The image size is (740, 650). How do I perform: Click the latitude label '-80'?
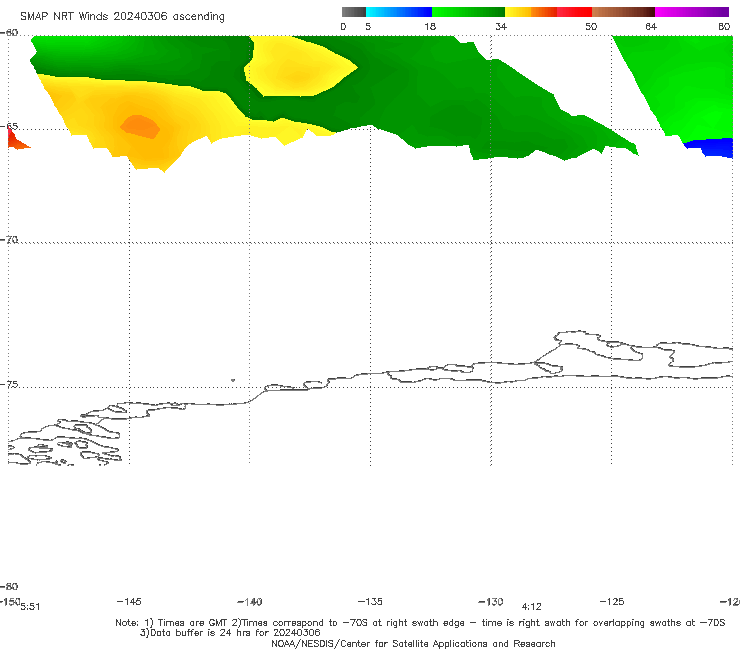(x=9, y=586)
